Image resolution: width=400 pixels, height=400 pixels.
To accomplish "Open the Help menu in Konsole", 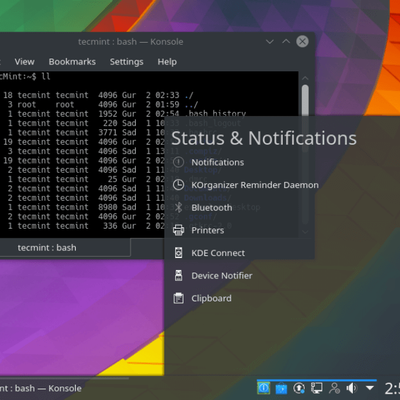I will (167, 62).
